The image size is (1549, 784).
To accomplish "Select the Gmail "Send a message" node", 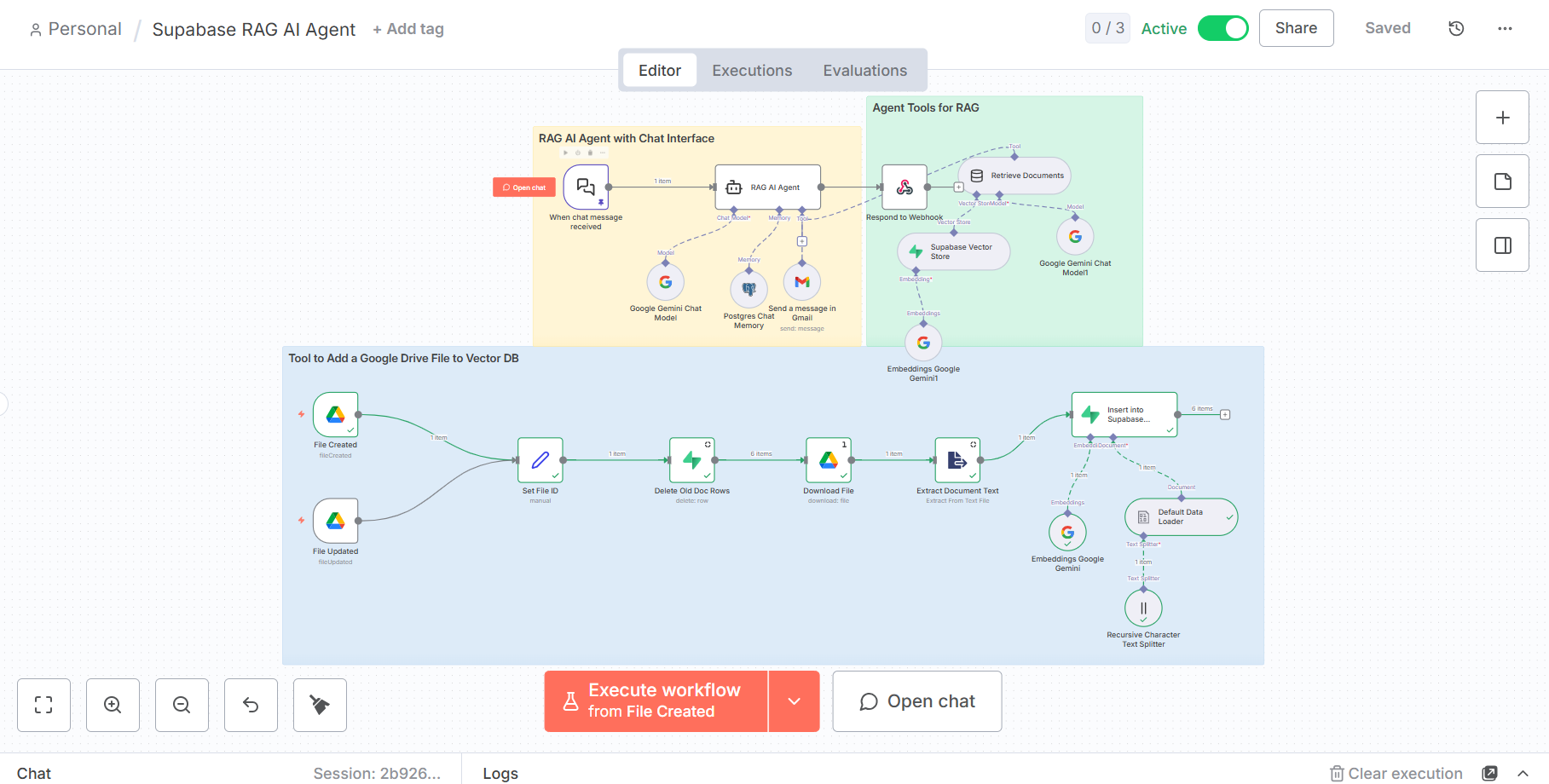I will coord(801,281).
